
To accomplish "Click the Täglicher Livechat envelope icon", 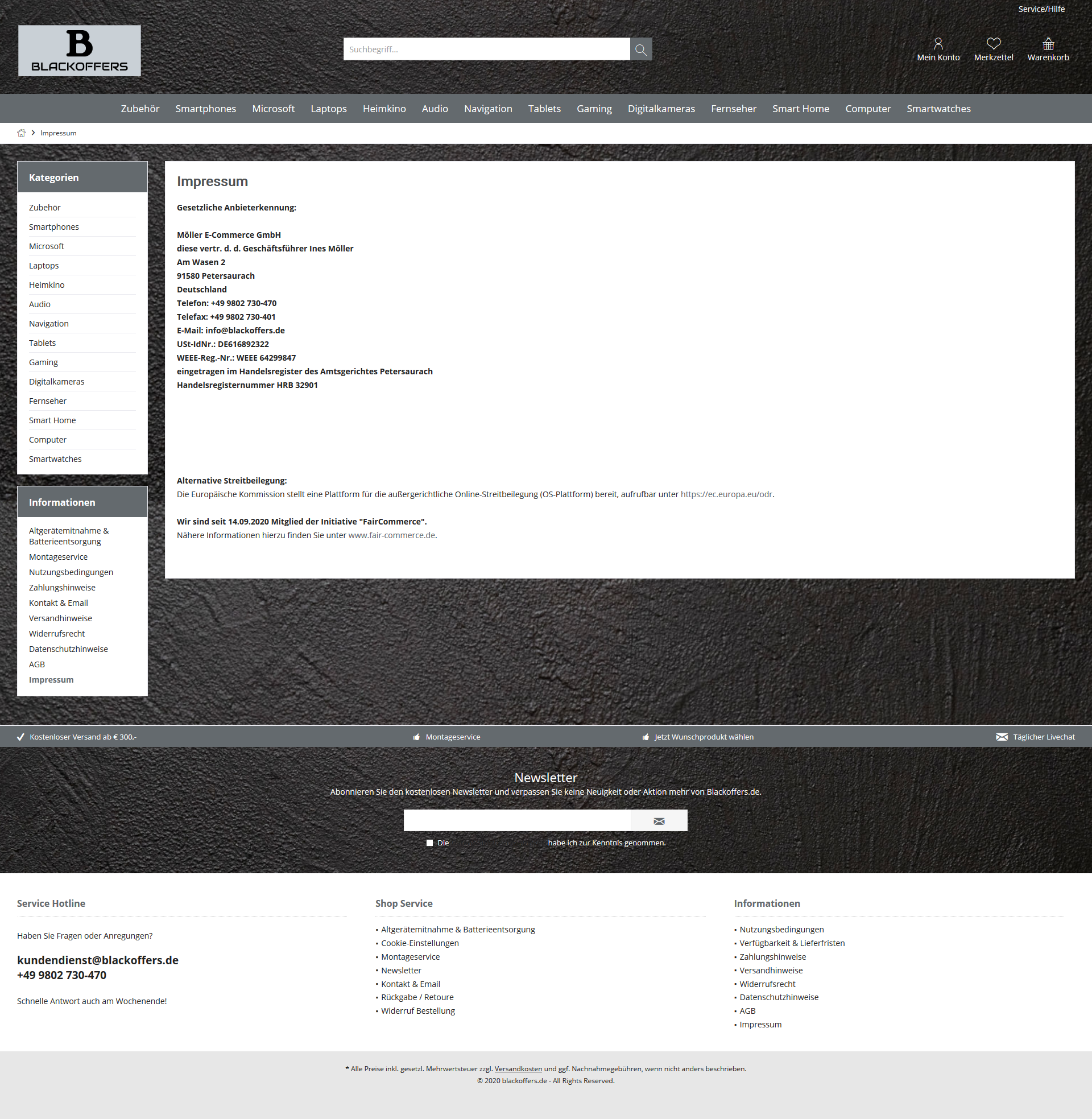I will tap(1002, 737).
